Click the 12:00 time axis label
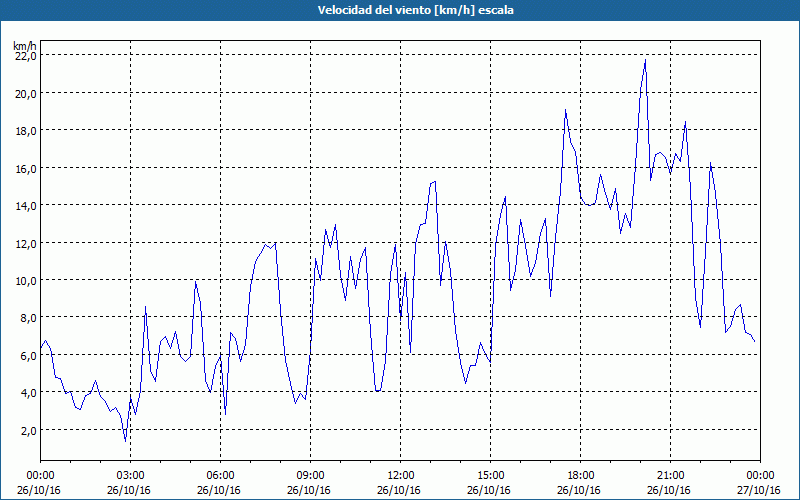800x500 pixels. [x=401, y=476]
